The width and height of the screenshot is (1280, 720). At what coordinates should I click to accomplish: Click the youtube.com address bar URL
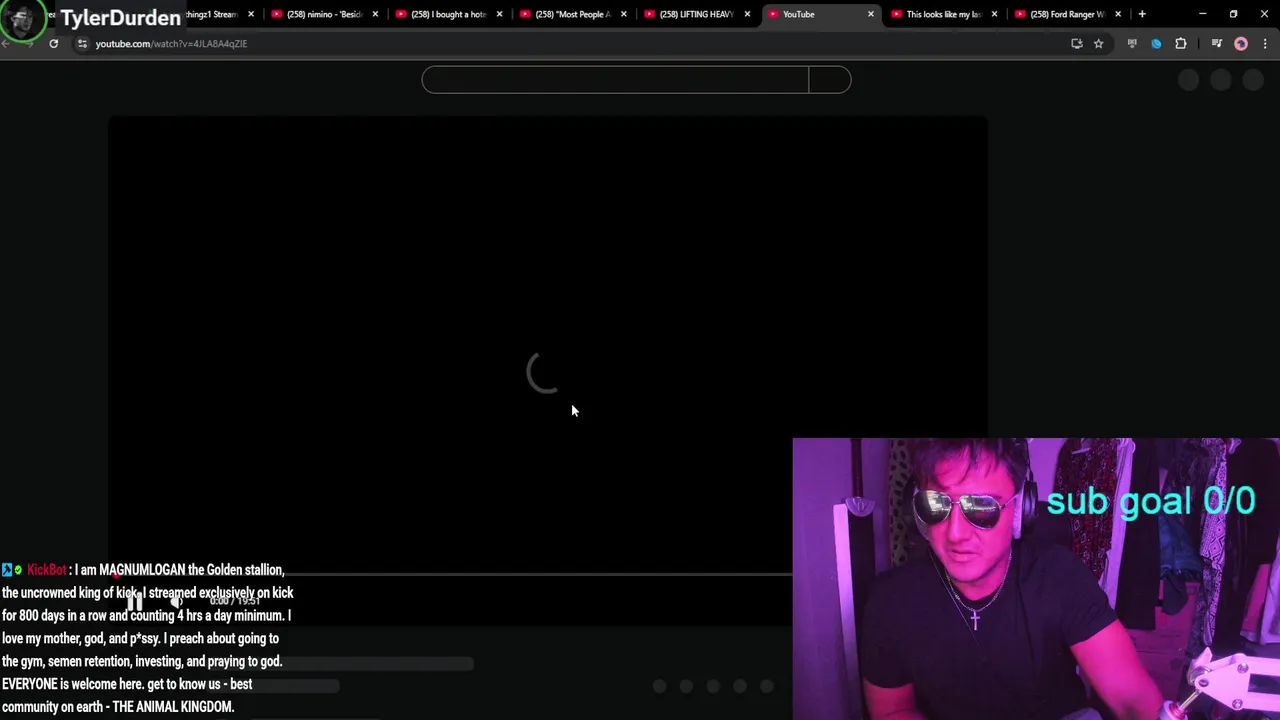(171, 44)
